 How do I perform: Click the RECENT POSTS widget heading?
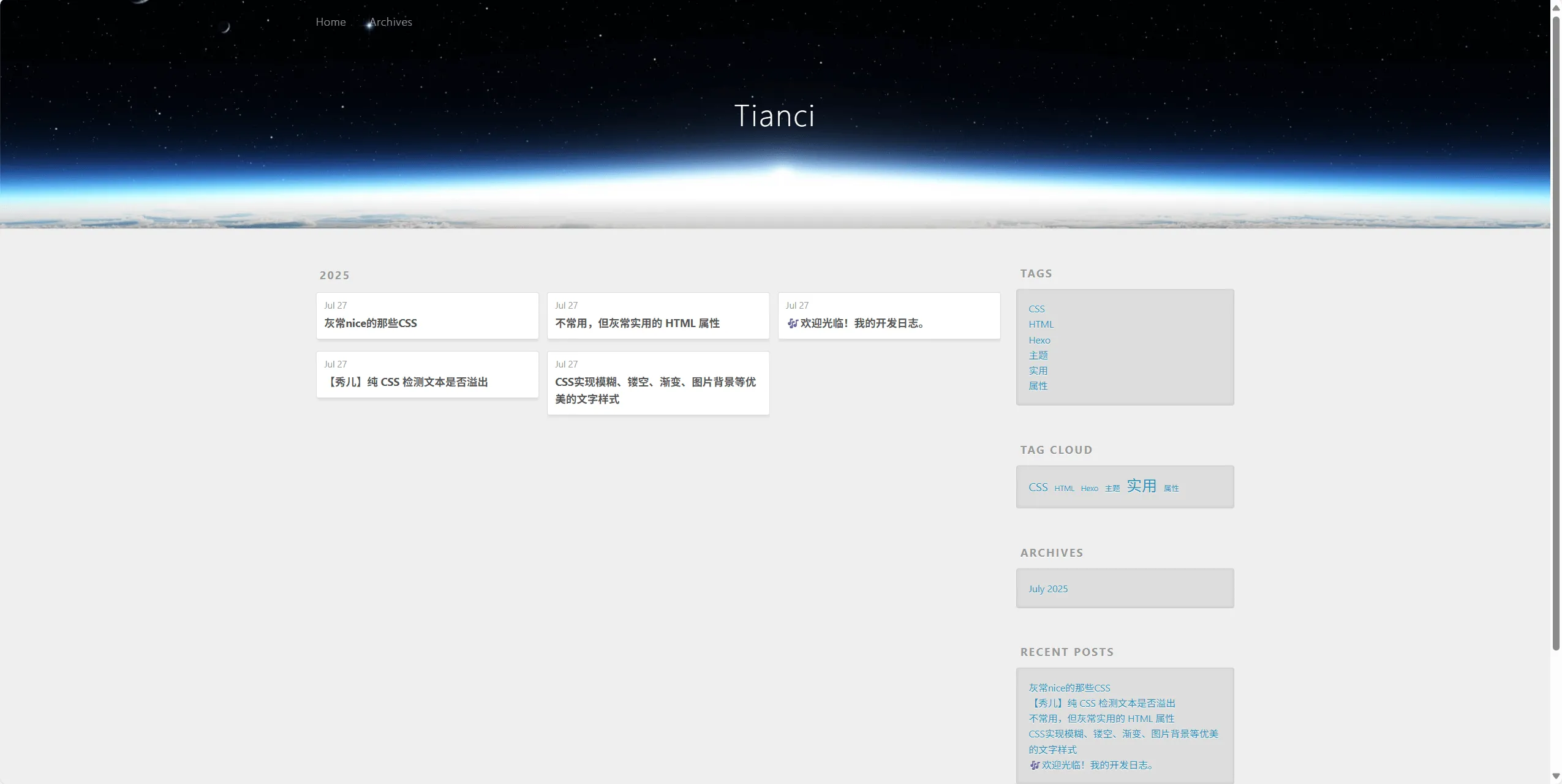(x=1067, y=652)
